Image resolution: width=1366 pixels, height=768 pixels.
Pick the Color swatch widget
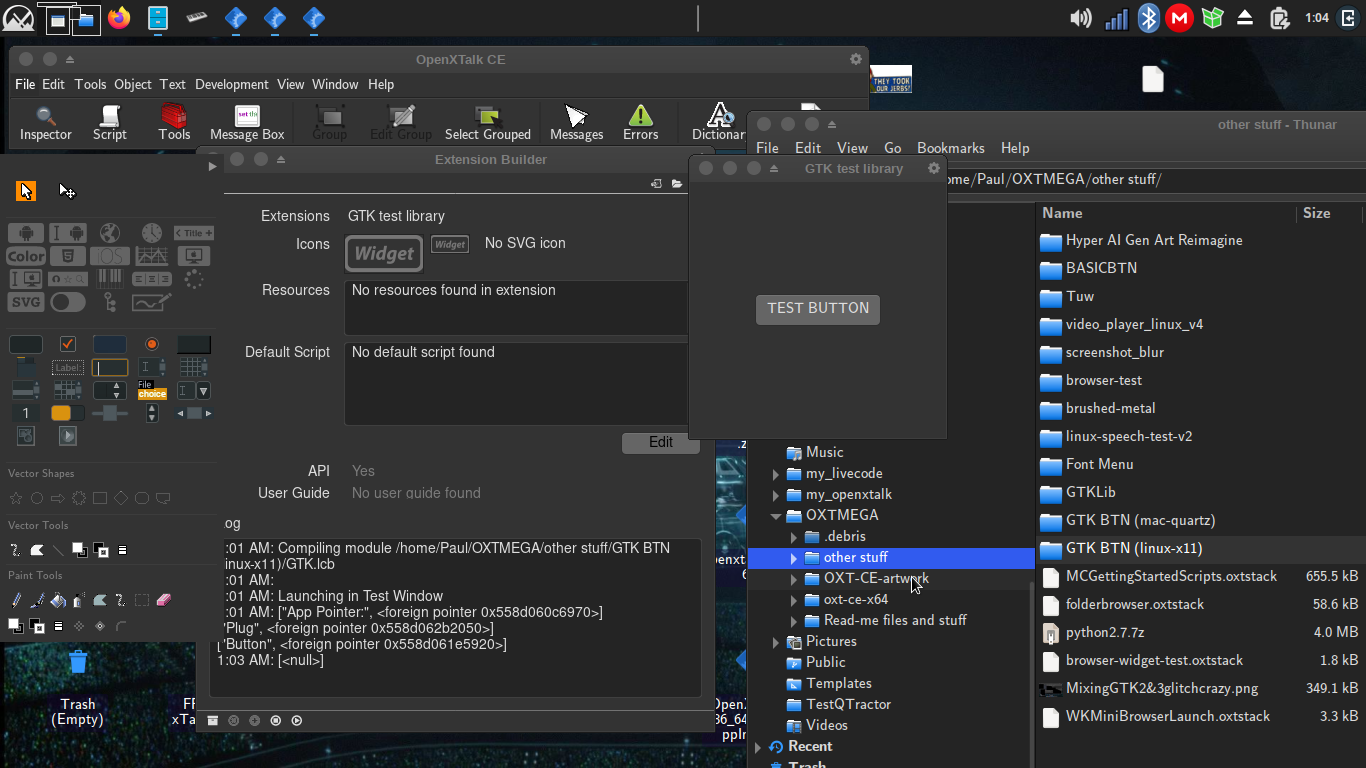pos(26,256)
